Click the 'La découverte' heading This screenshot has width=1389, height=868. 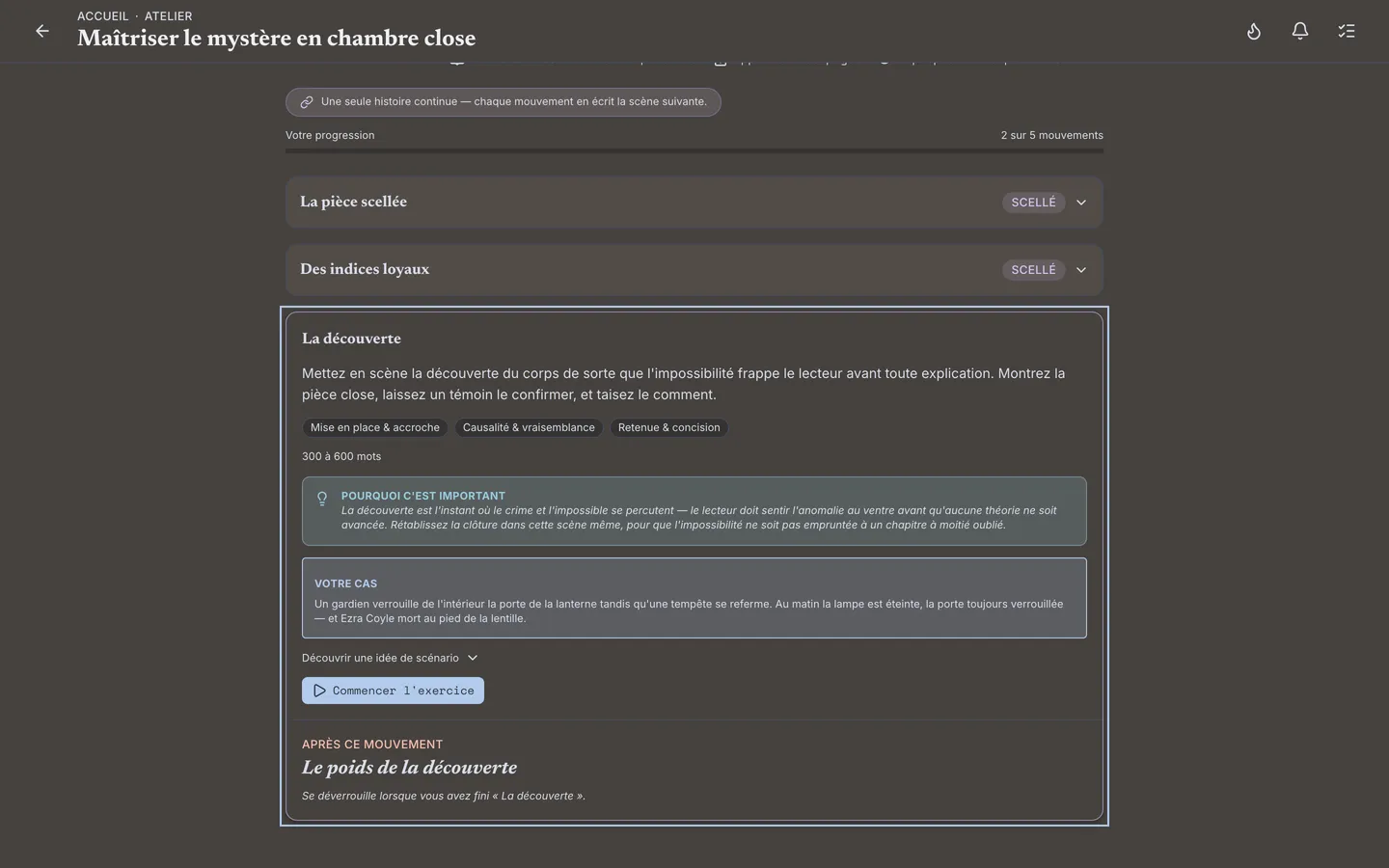351,339
